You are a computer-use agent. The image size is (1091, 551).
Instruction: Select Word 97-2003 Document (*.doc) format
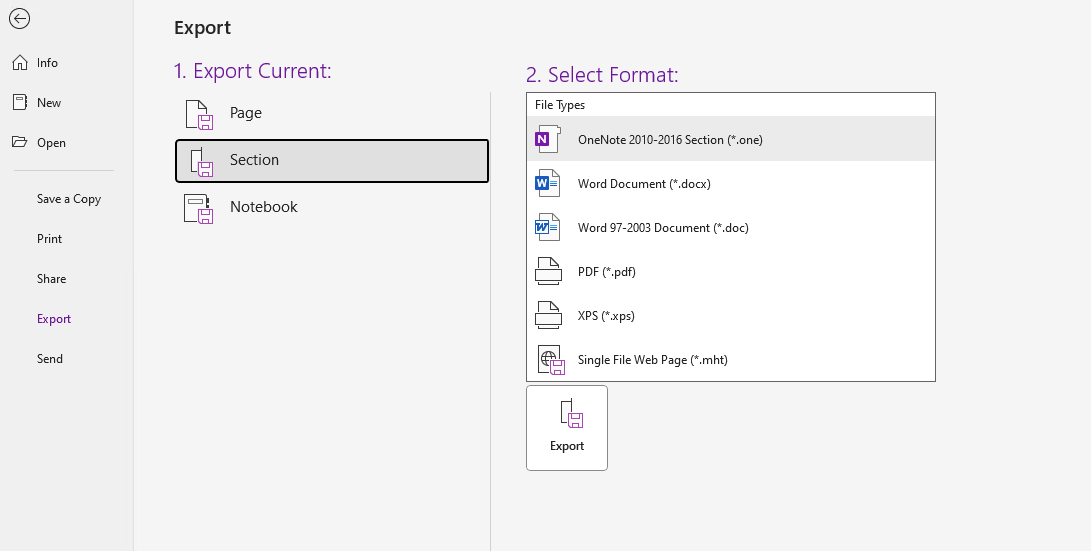[663, 228]
